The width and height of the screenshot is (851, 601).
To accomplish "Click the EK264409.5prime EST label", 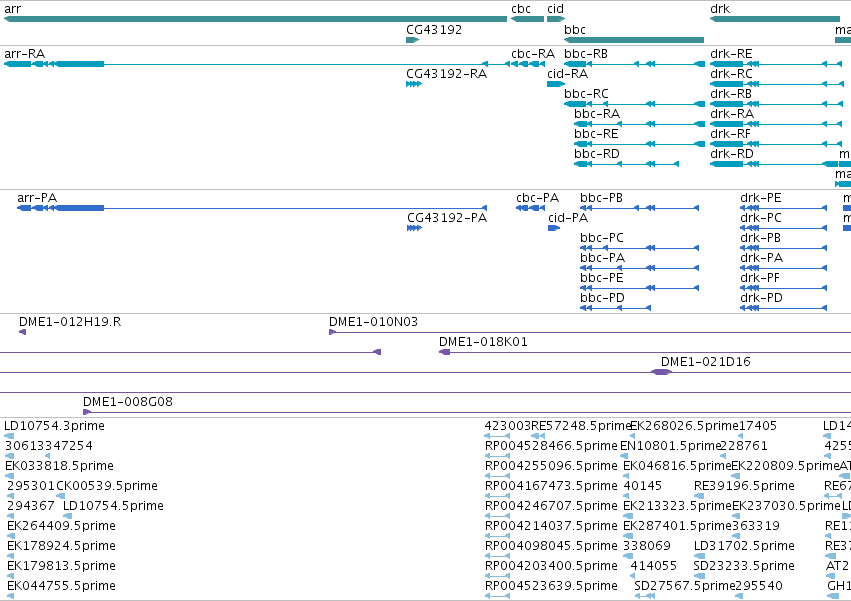I will coord(61,526).
